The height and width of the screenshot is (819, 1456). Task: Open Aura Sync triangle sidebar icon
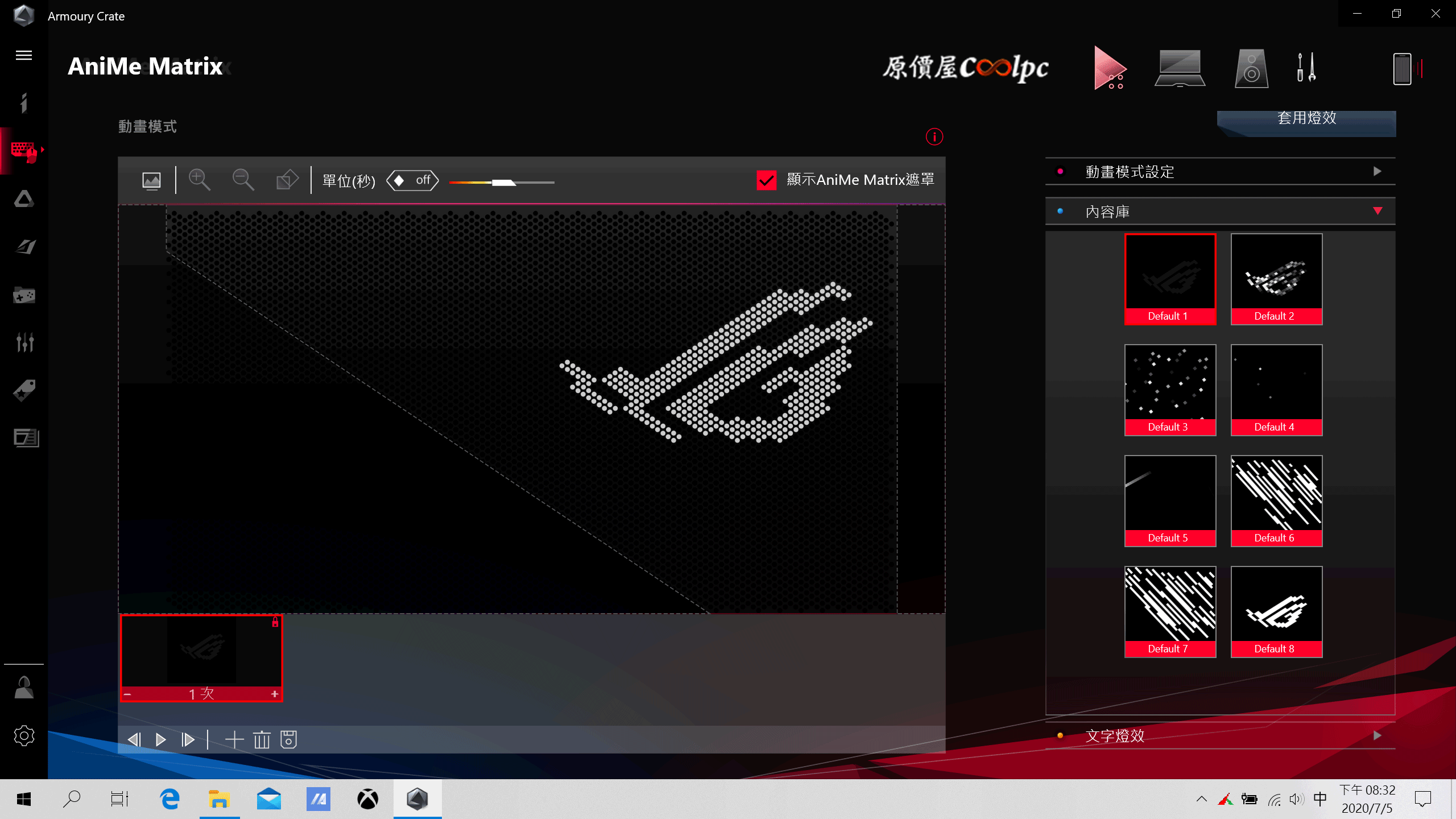pyautogui.click(x=24, y=198)
